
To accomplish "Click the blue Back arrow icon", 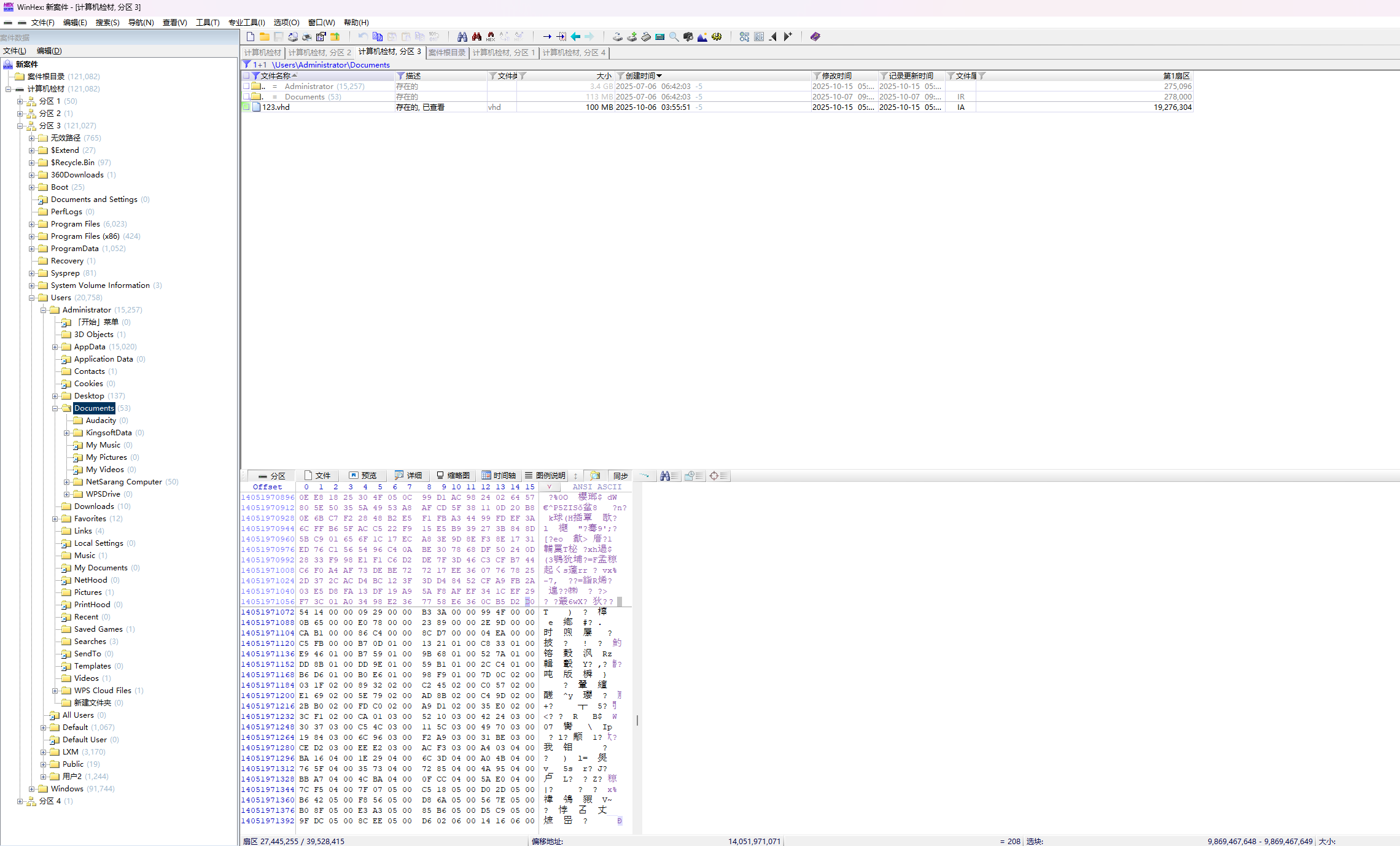I will [575, 37].
